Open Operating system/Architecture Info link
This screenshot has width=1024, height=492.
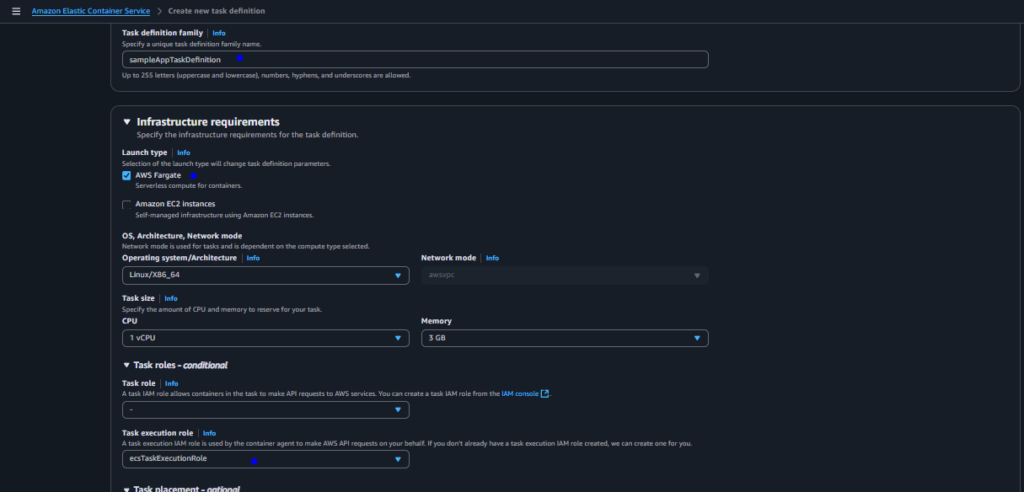click(x=253, y=258)
